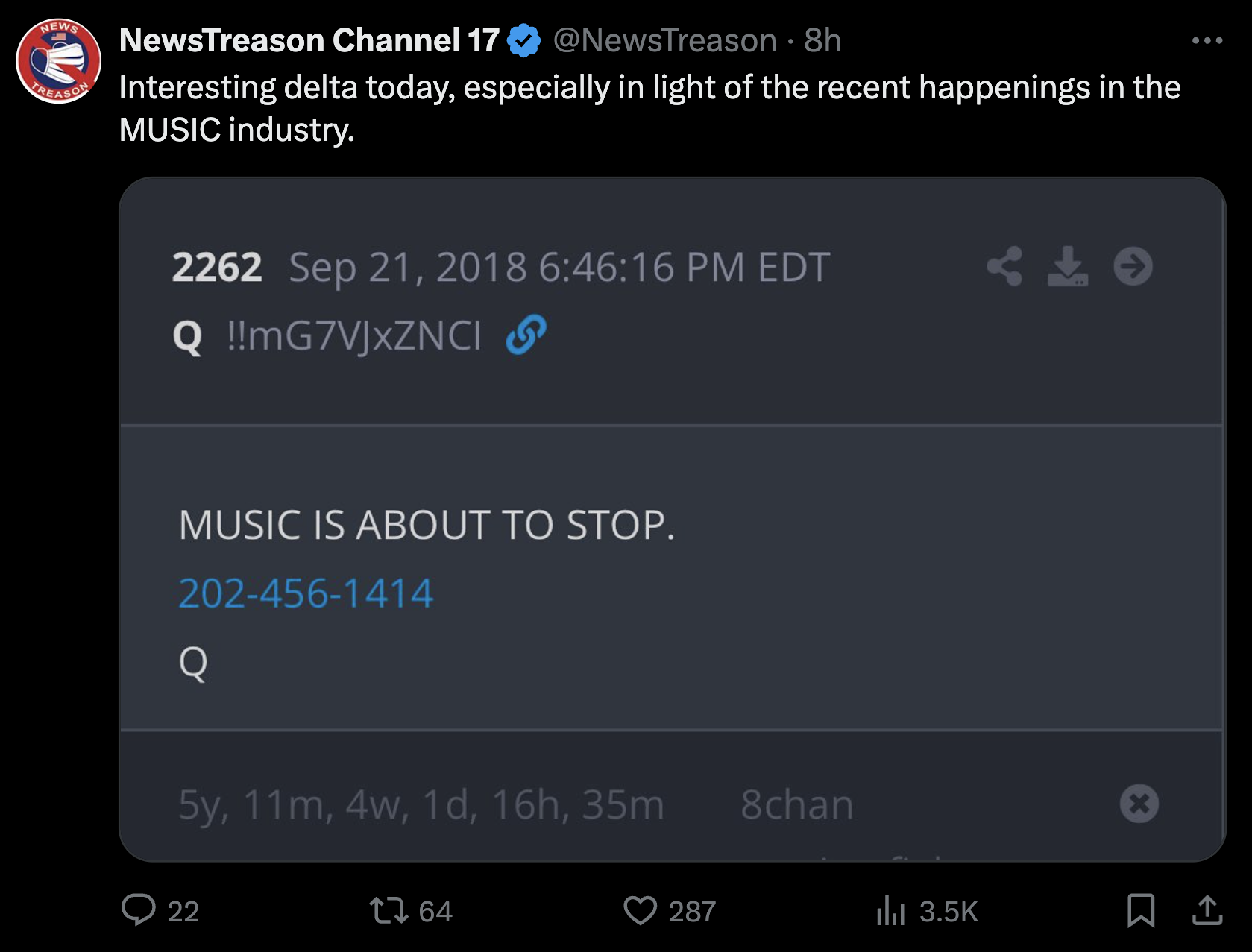Click the post number 2262
The width and height of the screenshot is (1252, 952).
point(217,267)
